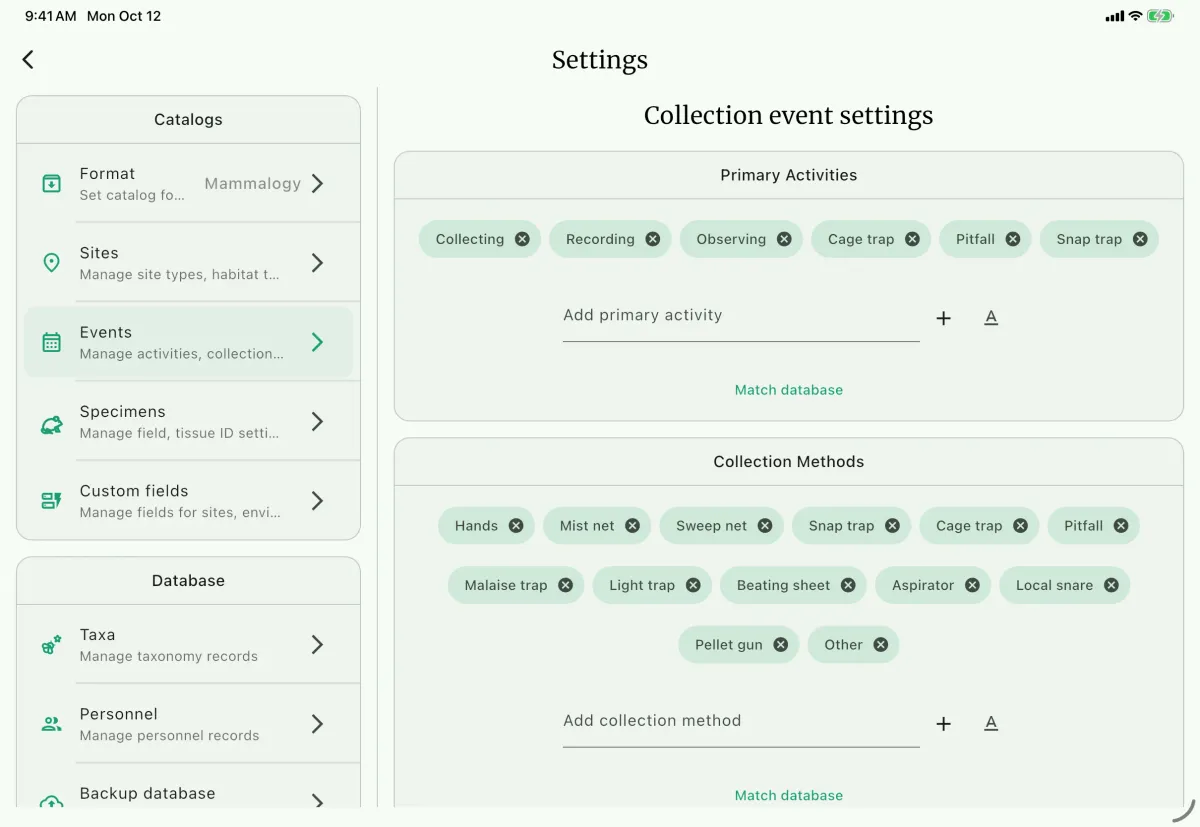Screen dimensions: 1200x827
Task: Remove the Local snare chip
Action: [x=1111, y=586]
